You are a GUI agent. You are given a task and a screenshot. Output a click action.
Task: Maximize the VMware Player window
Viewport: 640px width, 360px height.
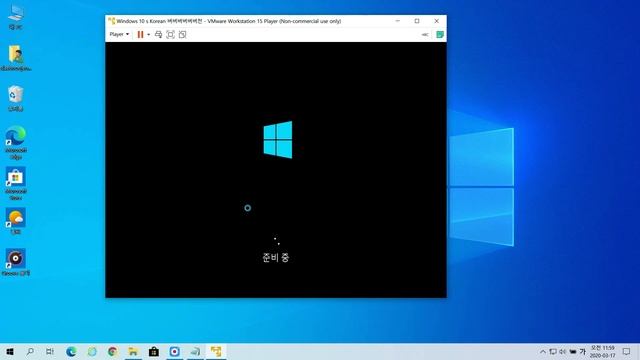pos(417,21)
